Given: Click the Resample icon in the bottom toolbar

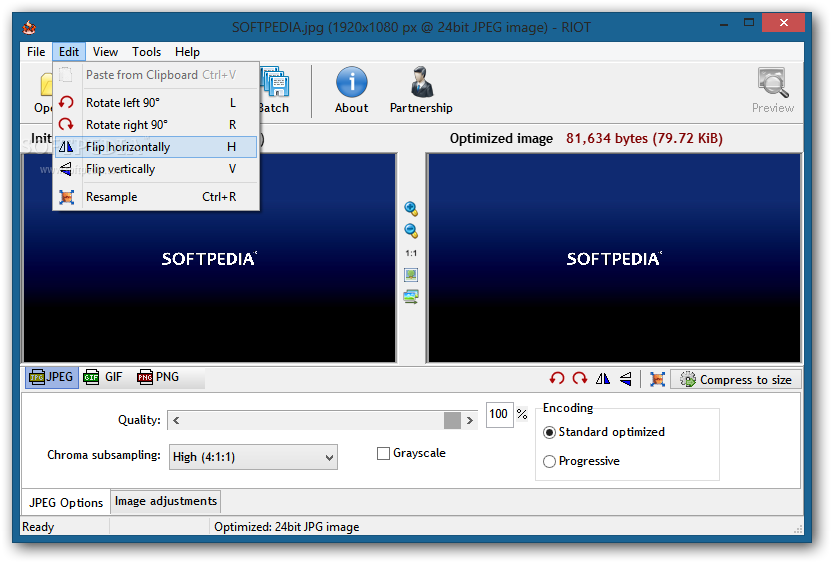Looking at the screenshot, I should coord(657,379).
